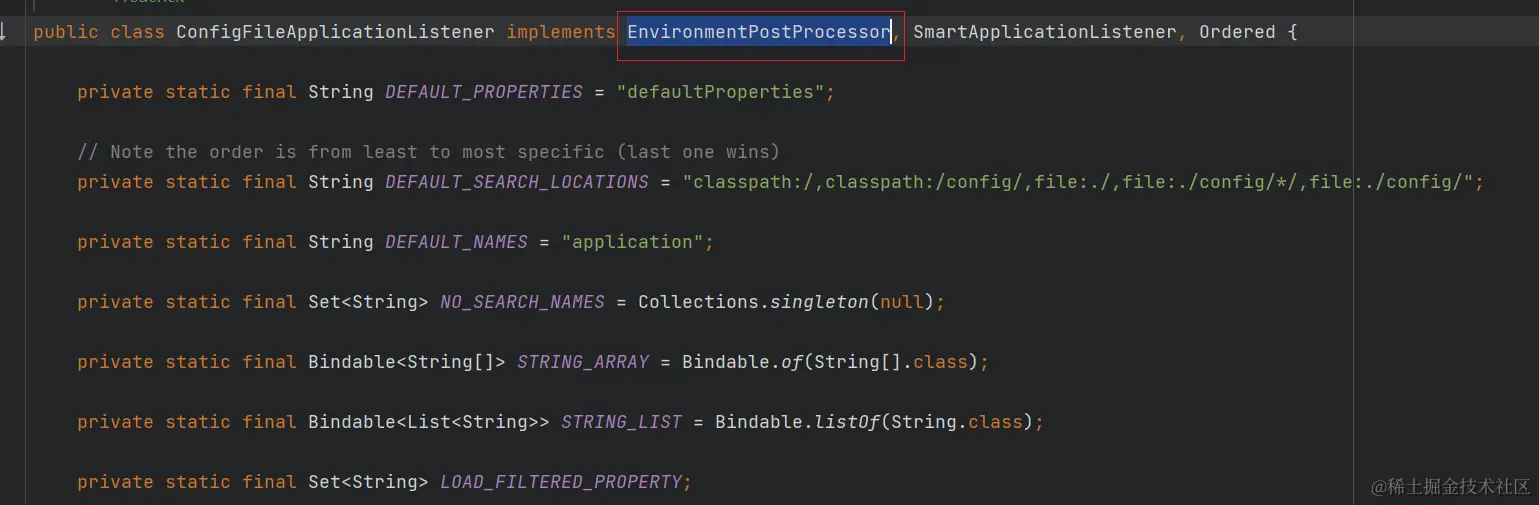This screenshot has width=1539, height=505.
Task: Click the public keyword in the class declaration
Action: pos(66,32)
